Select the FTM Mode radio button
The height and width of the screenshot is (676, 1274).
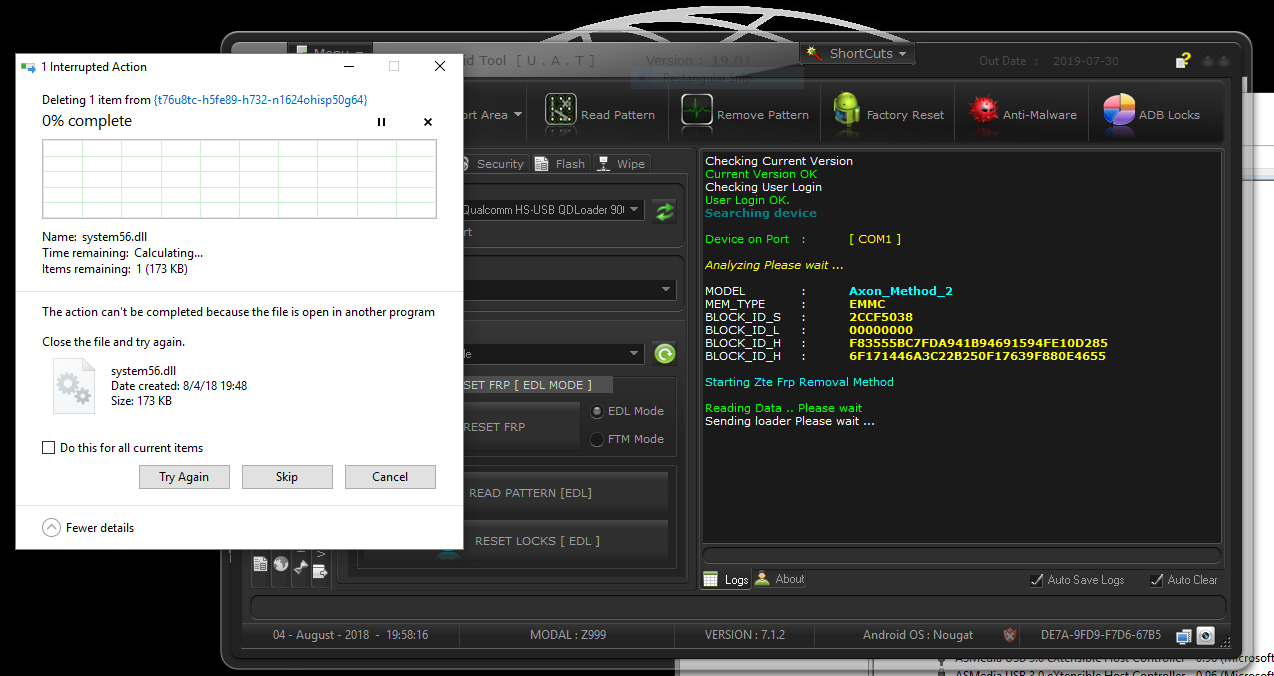(597, 439)
